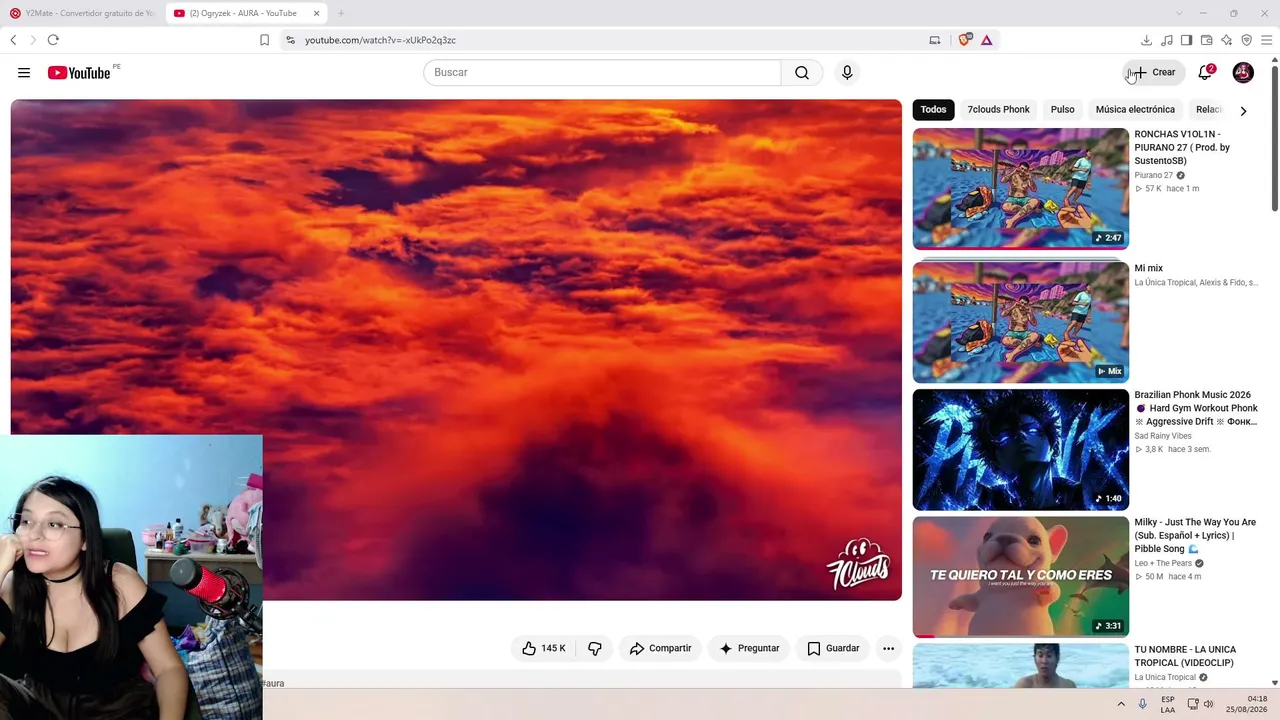Image resolution: width=1280 pixels, height=720 pixels.
Task: Open RONCHAS V1OL1N video thumbnail
Action: [x=1020, y=188]
